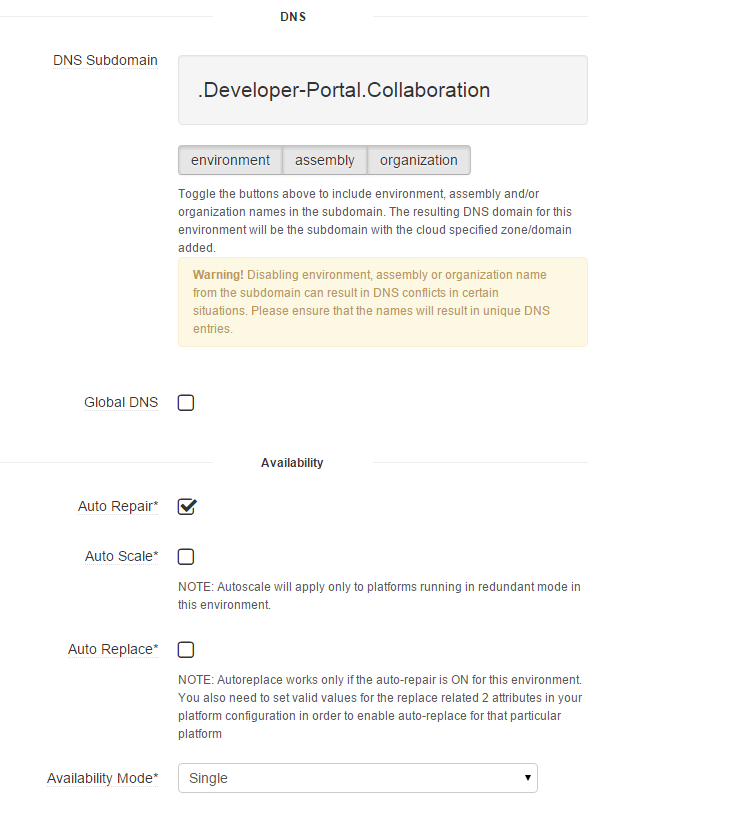Toggle the environment subdomain button
The image size is (739, 819).
tap(229, 160)
